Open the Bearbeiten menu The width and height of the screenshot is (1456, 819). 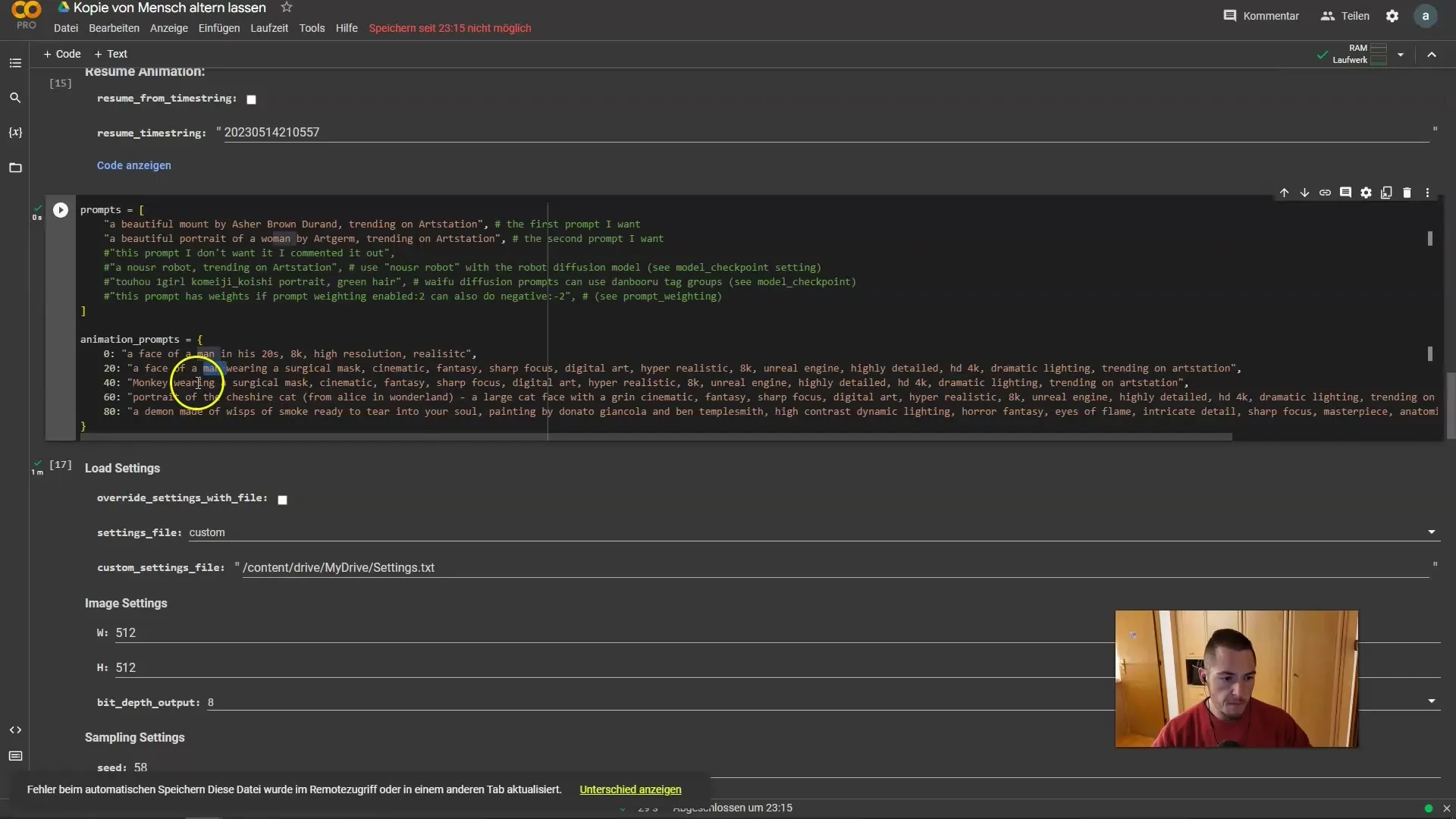114,28
